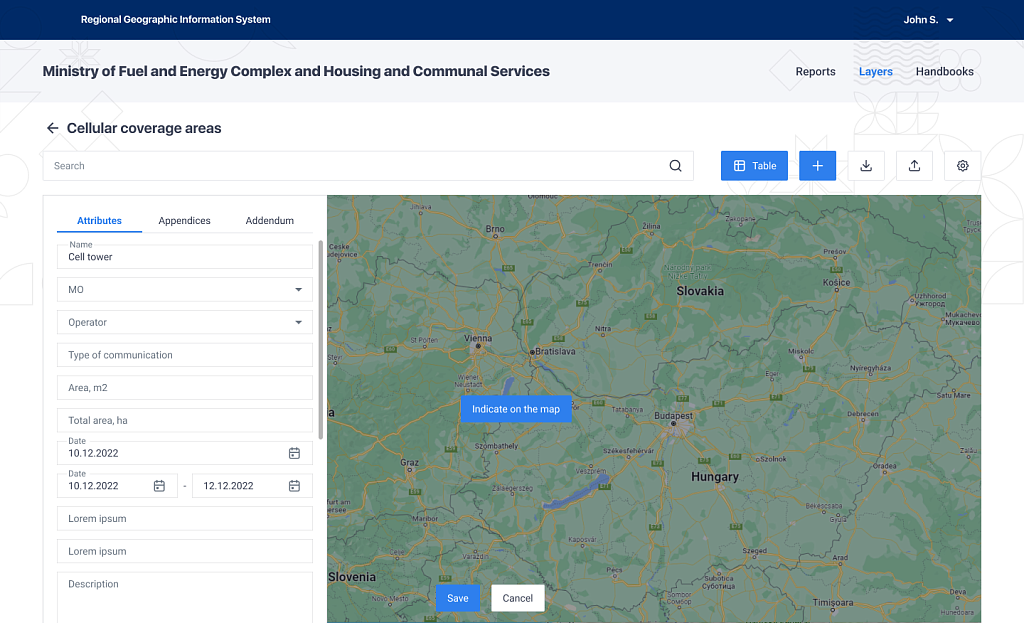Click the Slovakia label on the map
Viewport: 1024px width, 640px height.
[x=699, y=291]
